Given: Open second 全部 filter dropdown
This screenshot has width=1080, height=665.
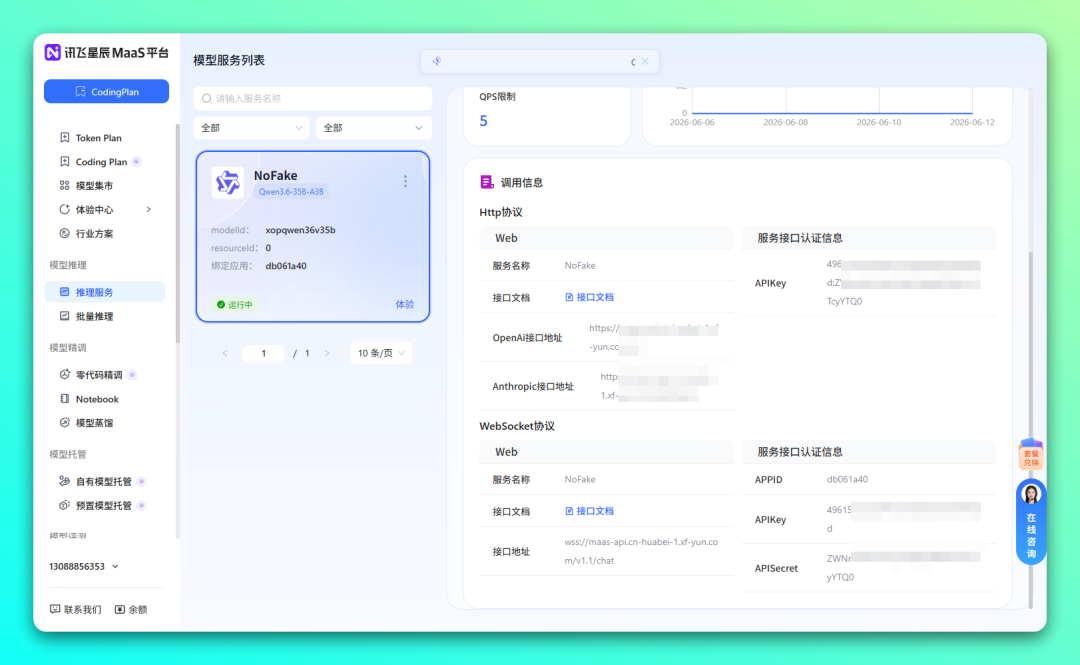Looking at the screenshot, I should click(373, 128).
